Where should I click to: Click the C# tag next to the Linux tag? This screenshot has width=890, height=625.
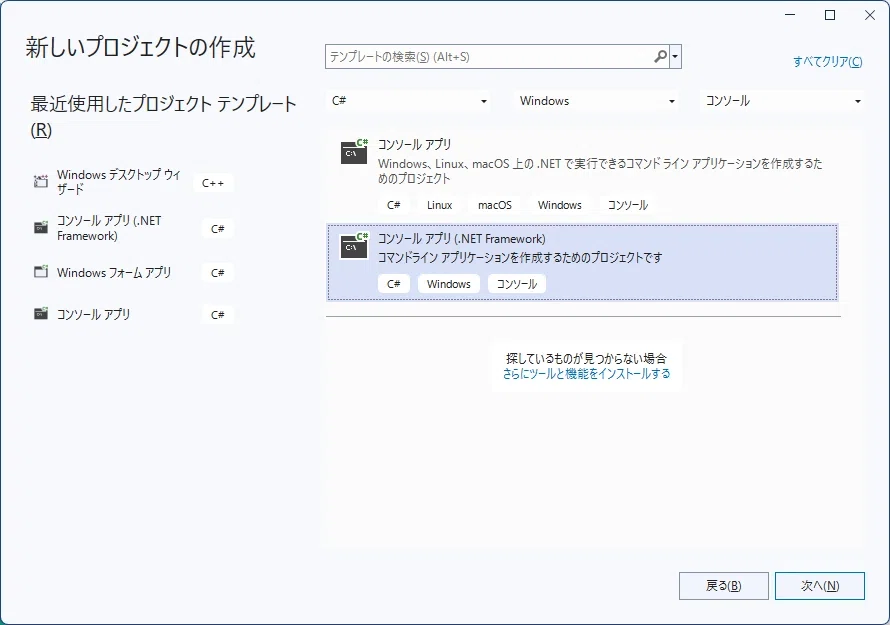393,205
